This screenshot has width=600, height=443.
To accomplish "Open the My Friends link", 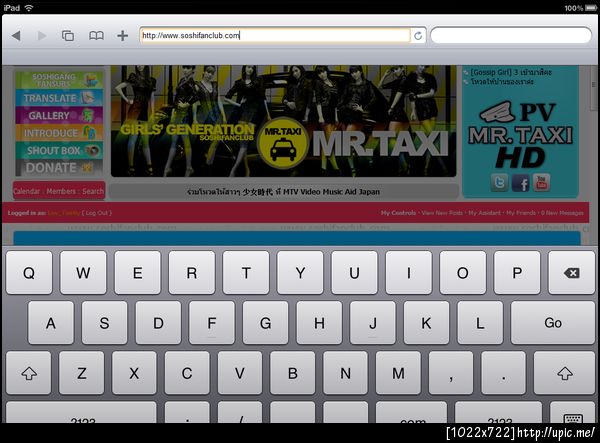I will pos(521,213).
